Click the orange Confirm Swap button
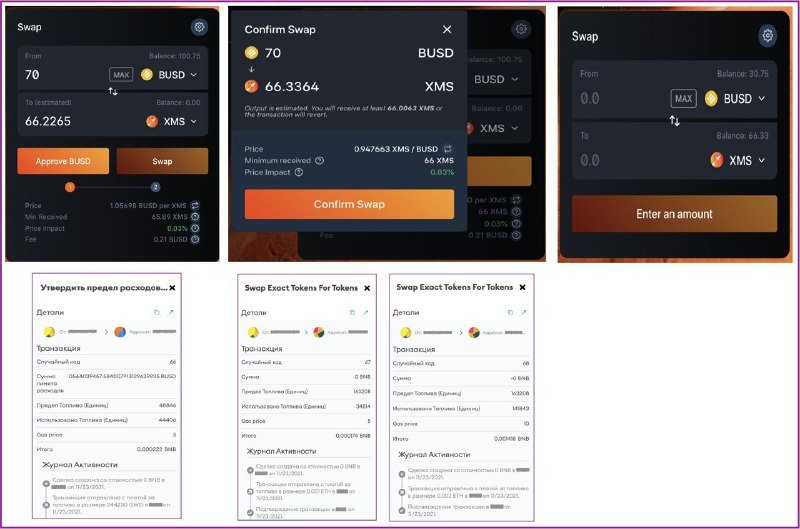 click(x=349, y=204)
